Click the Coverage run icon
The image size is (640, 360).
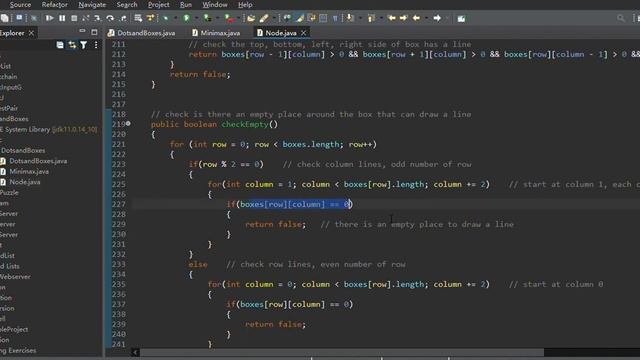coord(207,18)
